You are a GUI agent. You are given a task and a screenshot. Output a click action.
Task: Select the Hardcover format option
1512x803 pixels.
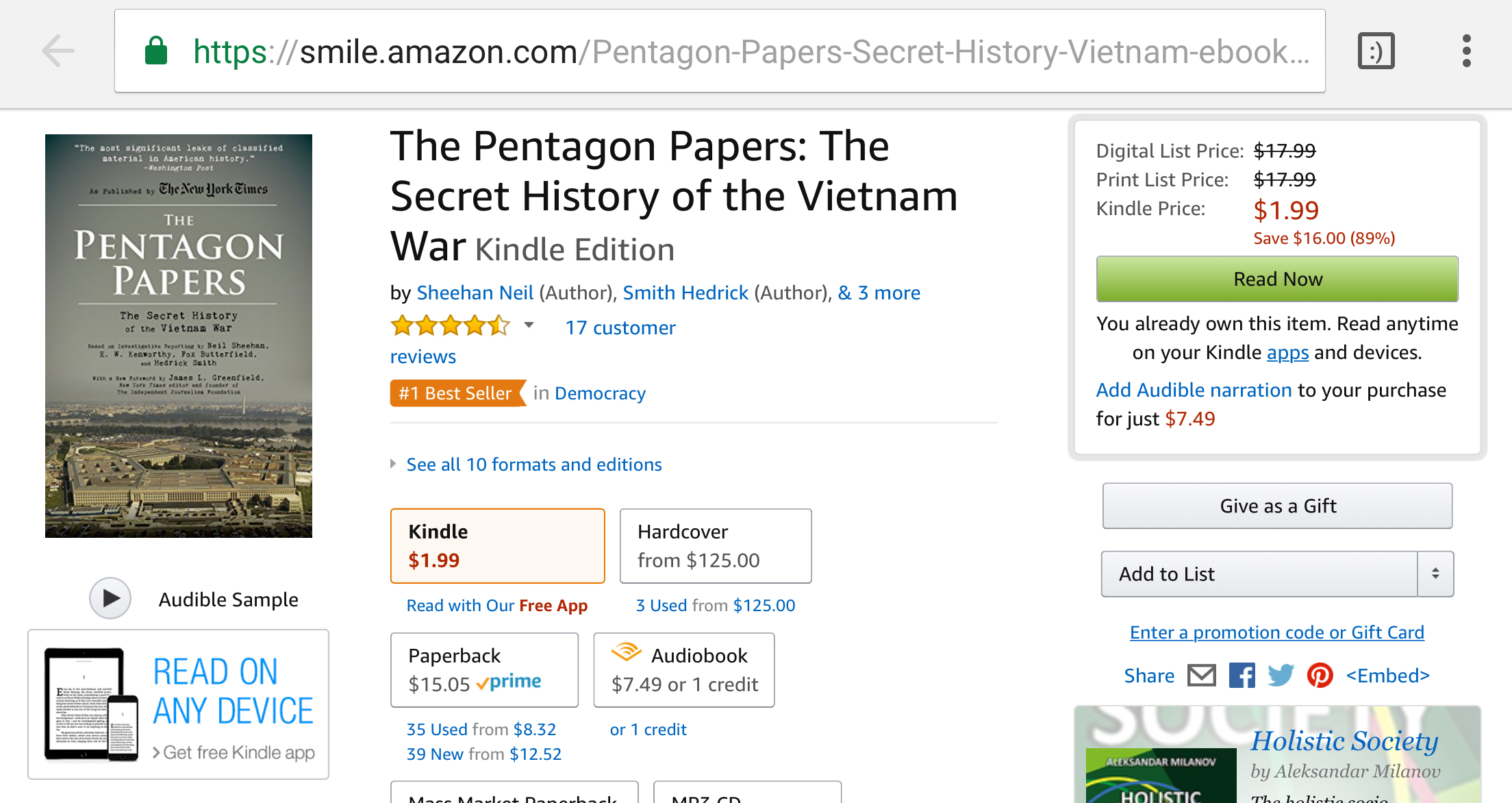tap(715, 545)
